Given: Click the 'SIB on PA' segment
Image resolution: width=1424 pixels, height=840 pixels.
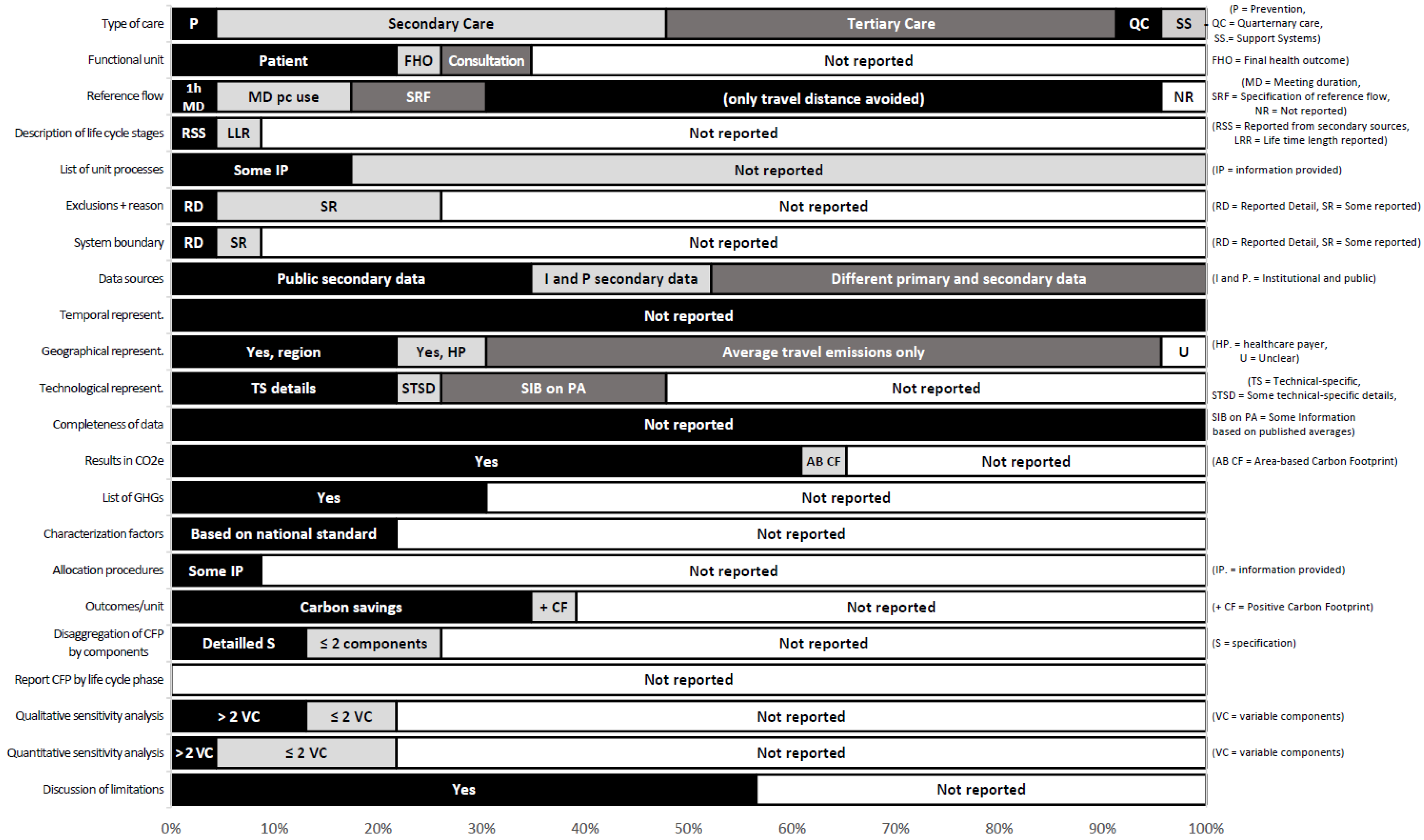Looking at the screenshot, I should tap(553, 388).
